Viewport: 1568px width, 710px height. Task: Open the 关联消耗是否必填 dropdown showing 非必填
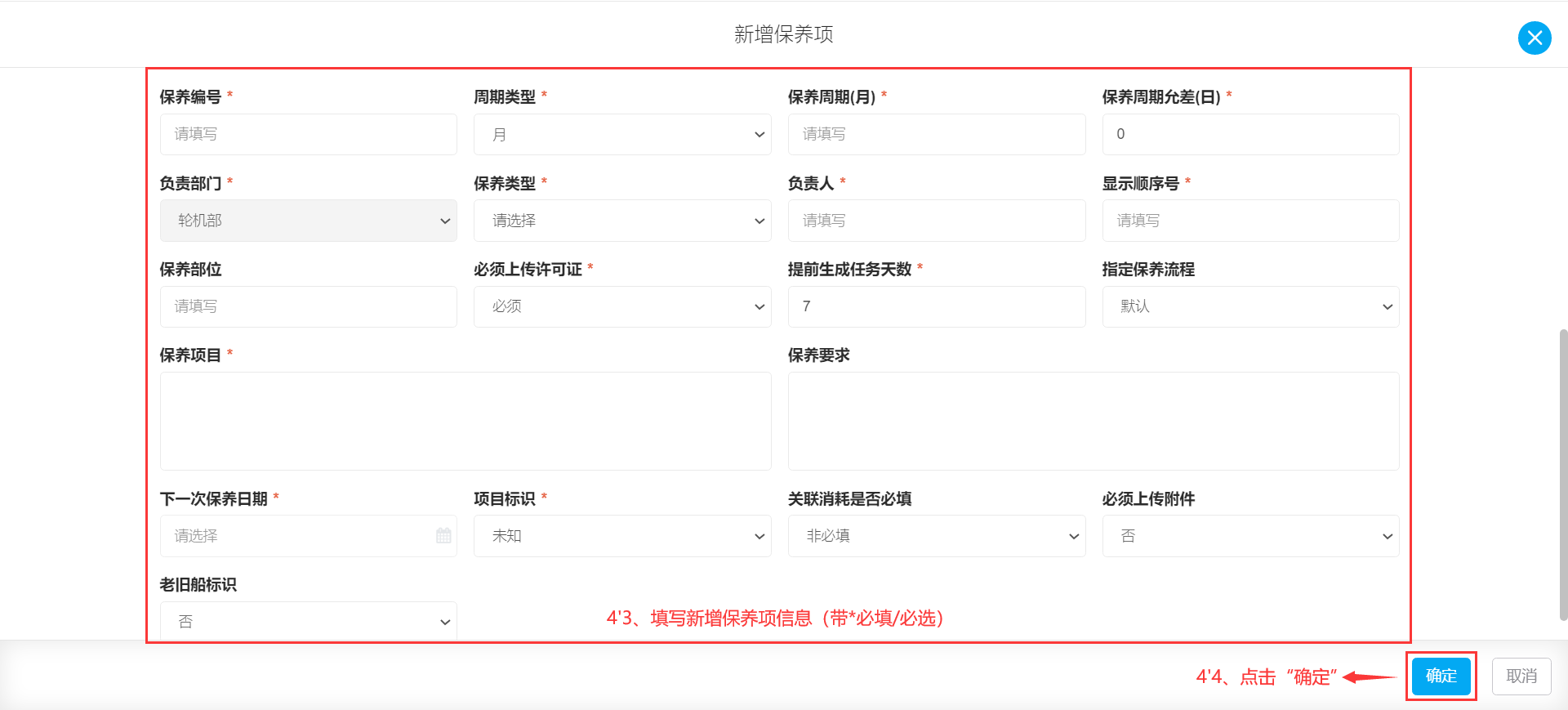click(937, 536)
